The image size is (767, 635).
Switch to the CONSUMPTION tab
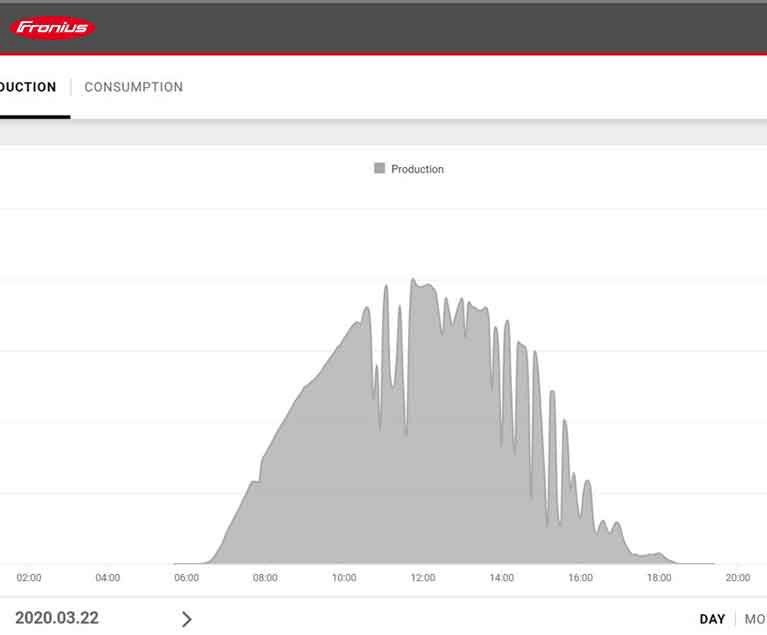133,87
